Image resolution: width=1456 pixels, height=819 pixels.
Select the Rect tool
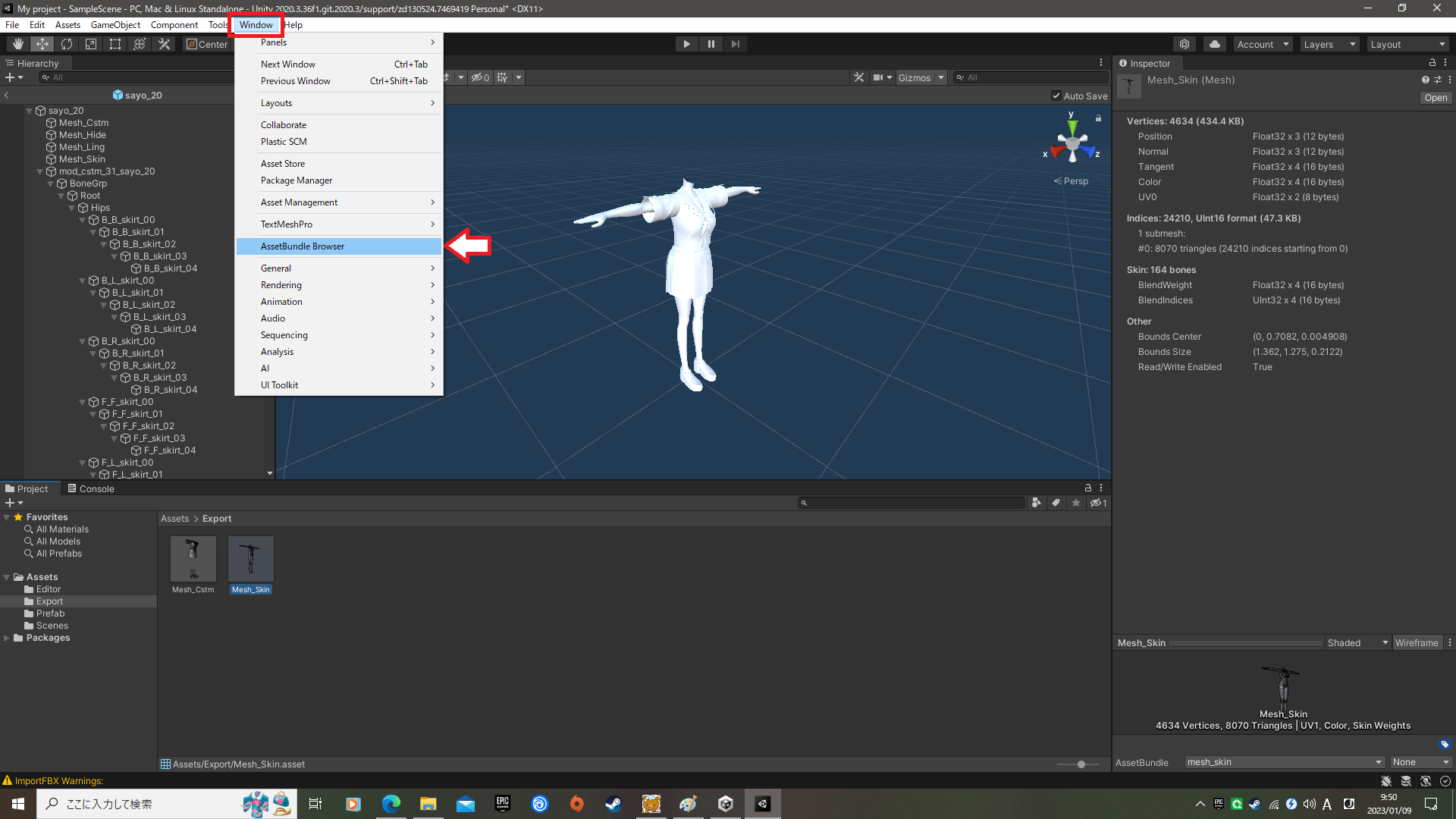[x=115, y=44]
